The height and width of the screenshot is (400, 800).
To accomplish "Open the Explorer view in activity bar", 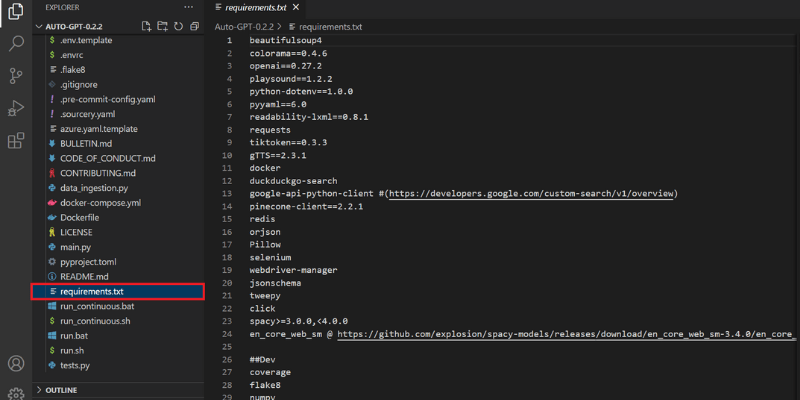I will 16,12.
